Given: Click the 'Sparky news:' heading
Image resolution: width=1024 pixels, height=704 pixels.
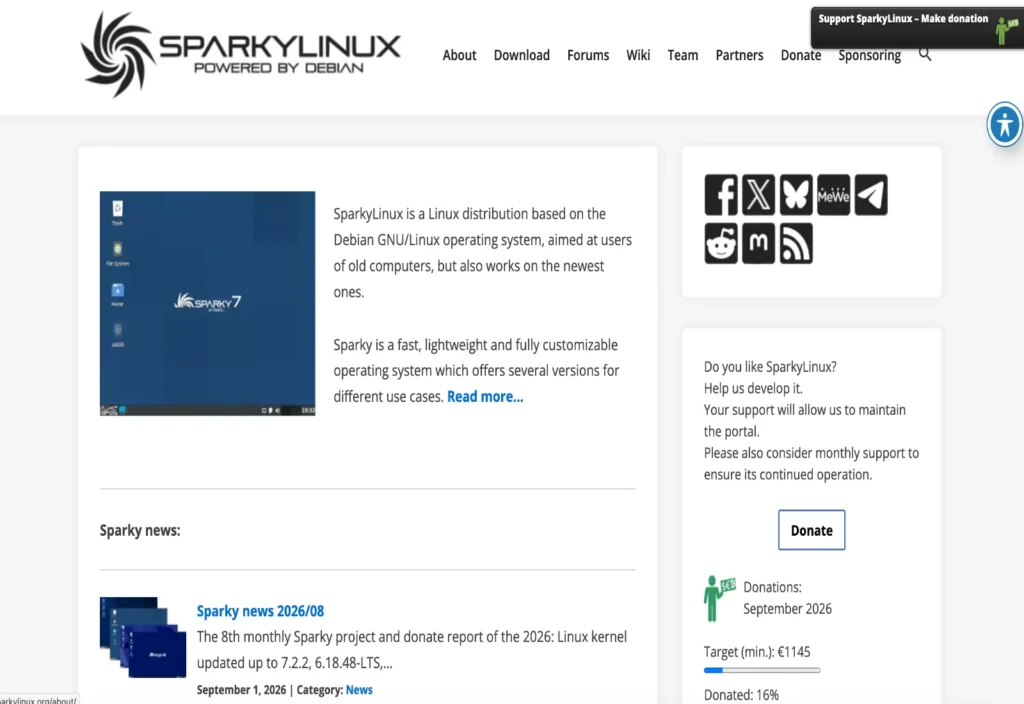Looking at the screenshot, I should 140,530.
